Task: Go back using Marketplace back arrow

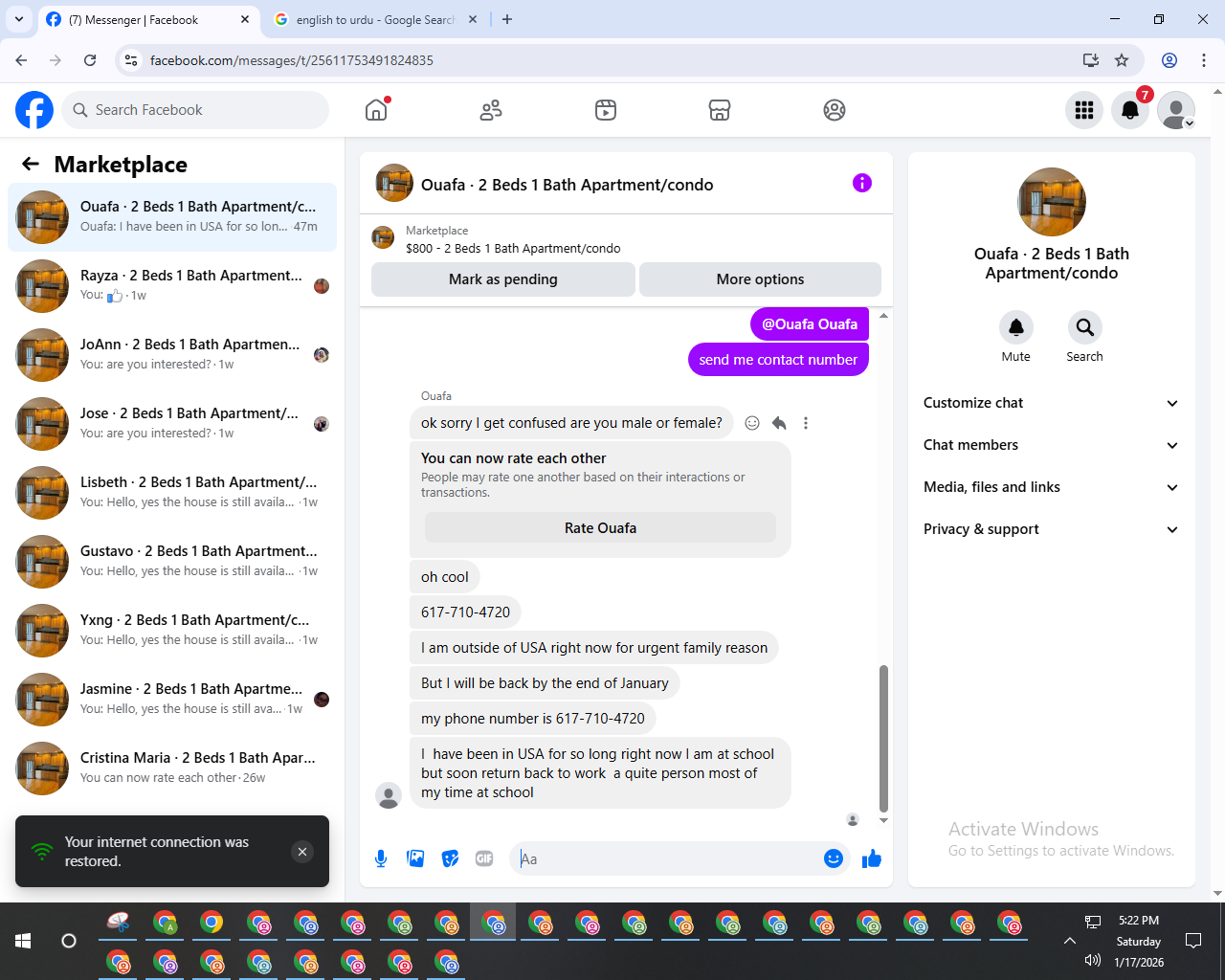Action: point(31,165)
